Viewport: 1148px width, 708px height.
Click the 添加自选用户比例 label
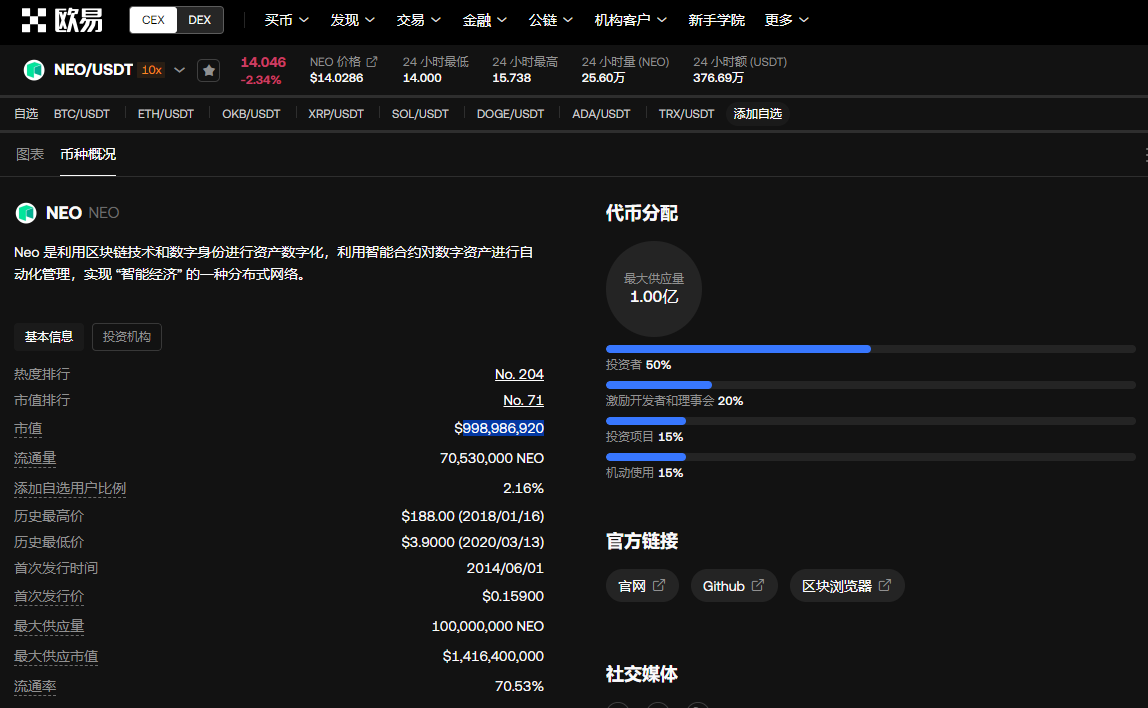(x=70, y=488)
